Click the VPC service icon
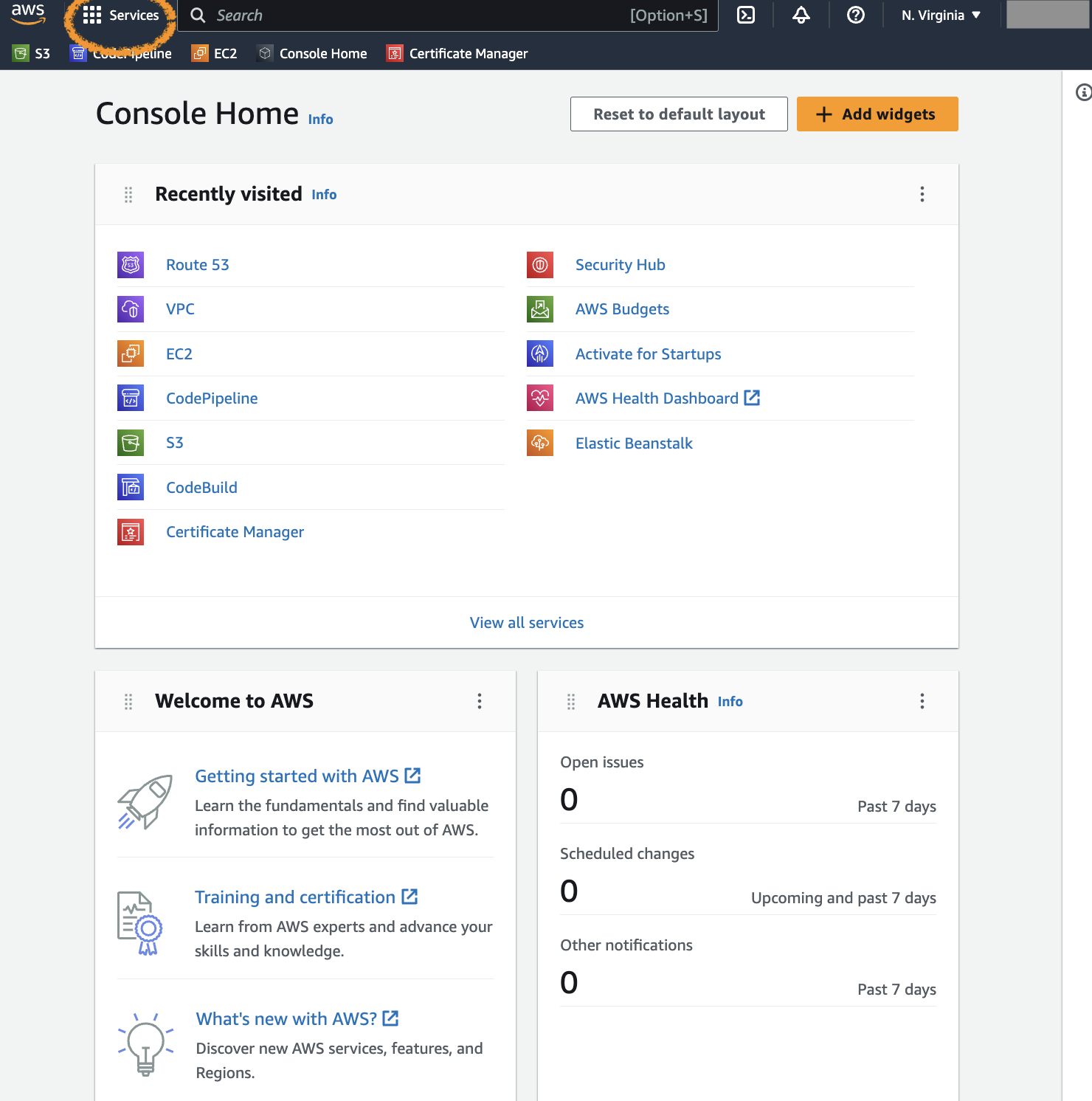The width and height of the screenshot is (1092, 1101). (131, 309)
